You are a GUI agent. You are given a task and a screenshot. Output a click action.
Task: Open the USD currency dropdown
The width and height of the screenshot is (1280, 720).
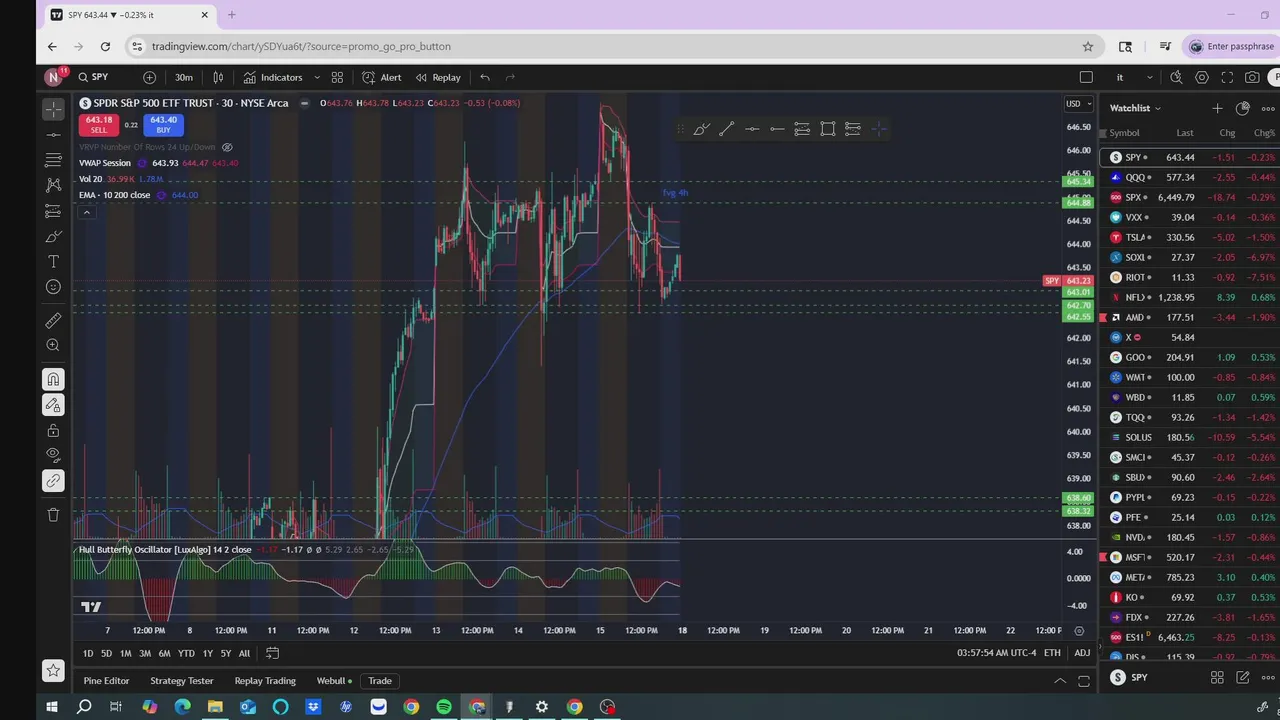1077,103
